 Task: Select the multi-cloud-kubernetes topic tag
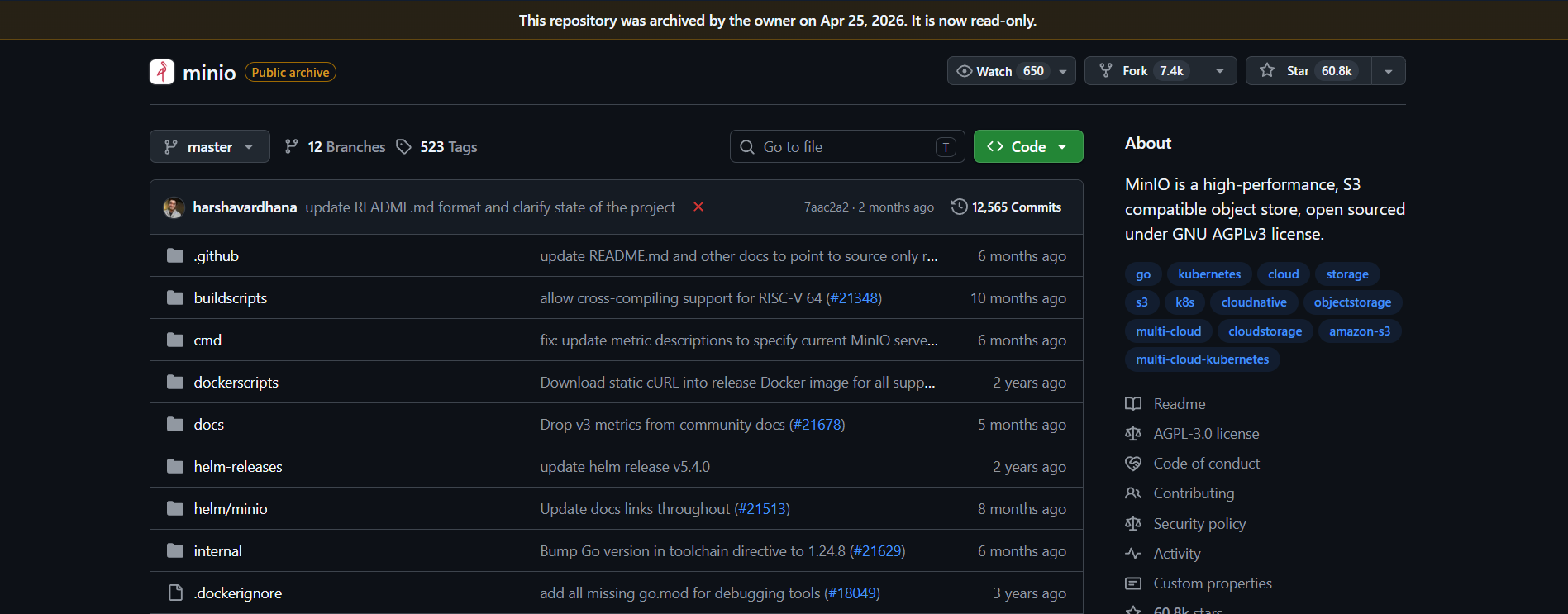1203,359
